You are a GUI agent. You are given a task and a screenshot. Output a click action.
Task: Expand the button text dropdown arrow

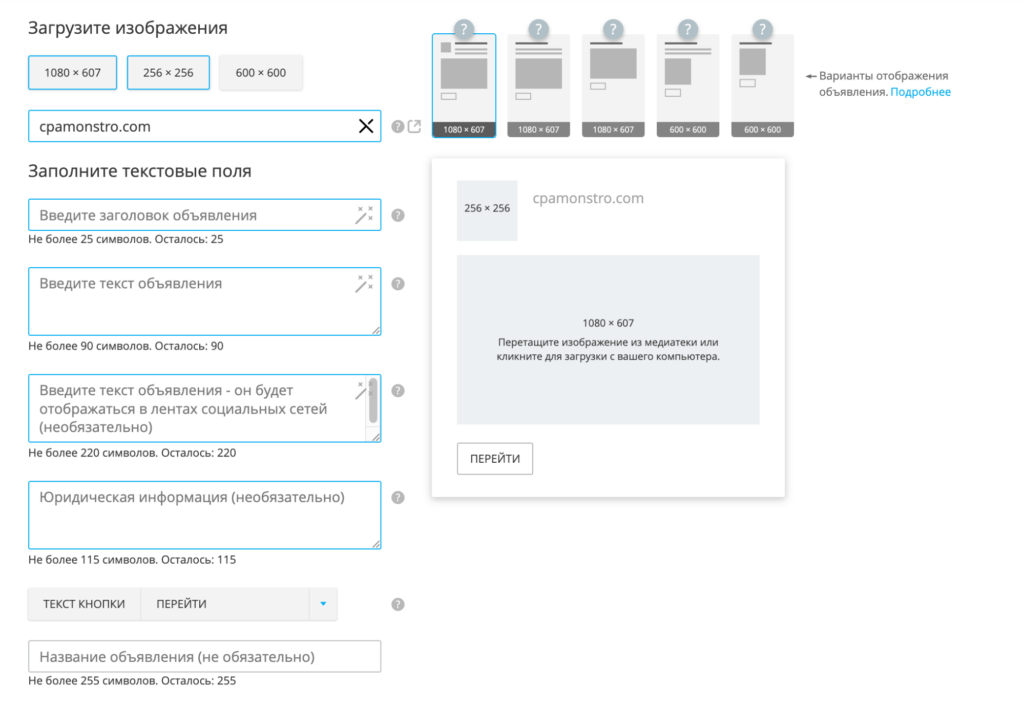pyautogui.click(x=323, y=604)
